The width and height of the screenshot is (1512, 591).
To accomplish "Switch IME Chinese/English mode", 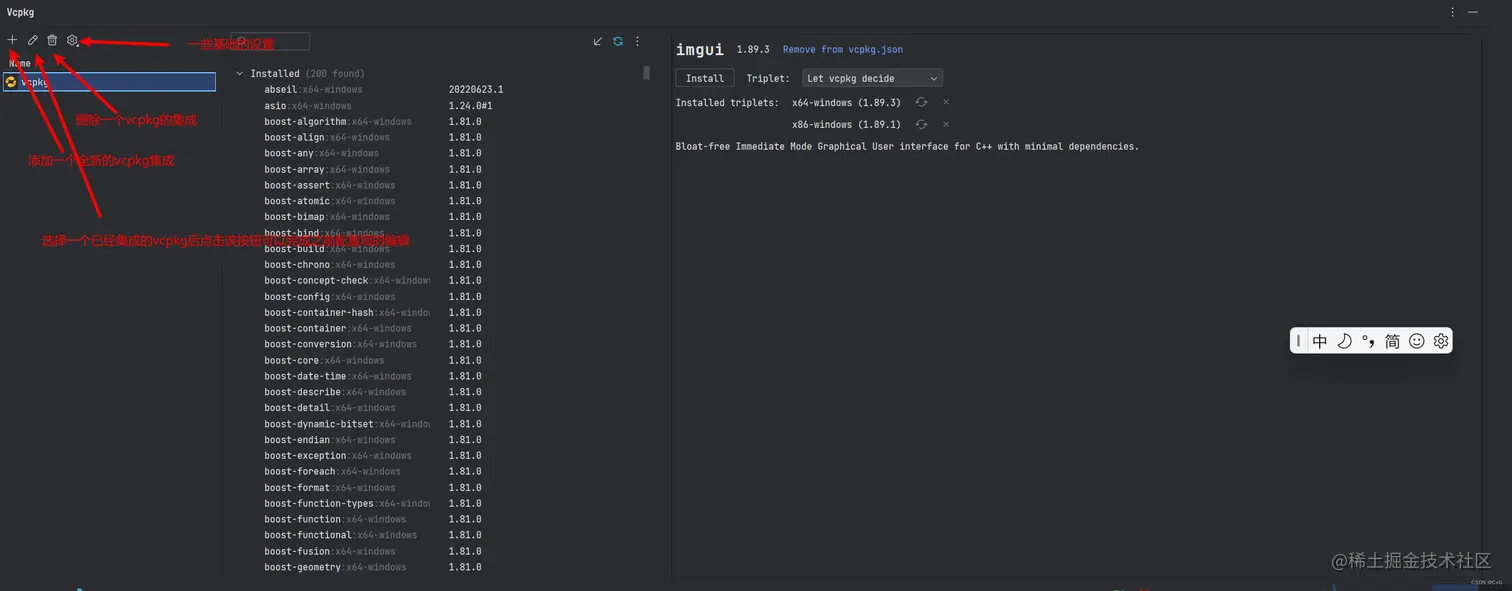I will [x=1320, y=341].
